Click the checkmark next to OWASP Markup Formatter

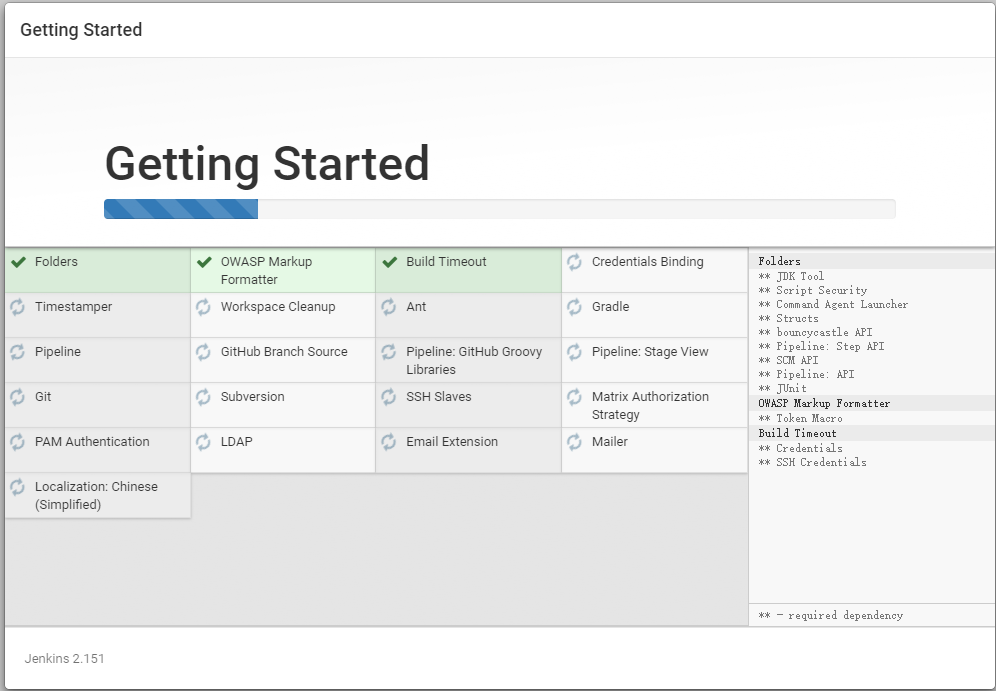coord(204,262)
